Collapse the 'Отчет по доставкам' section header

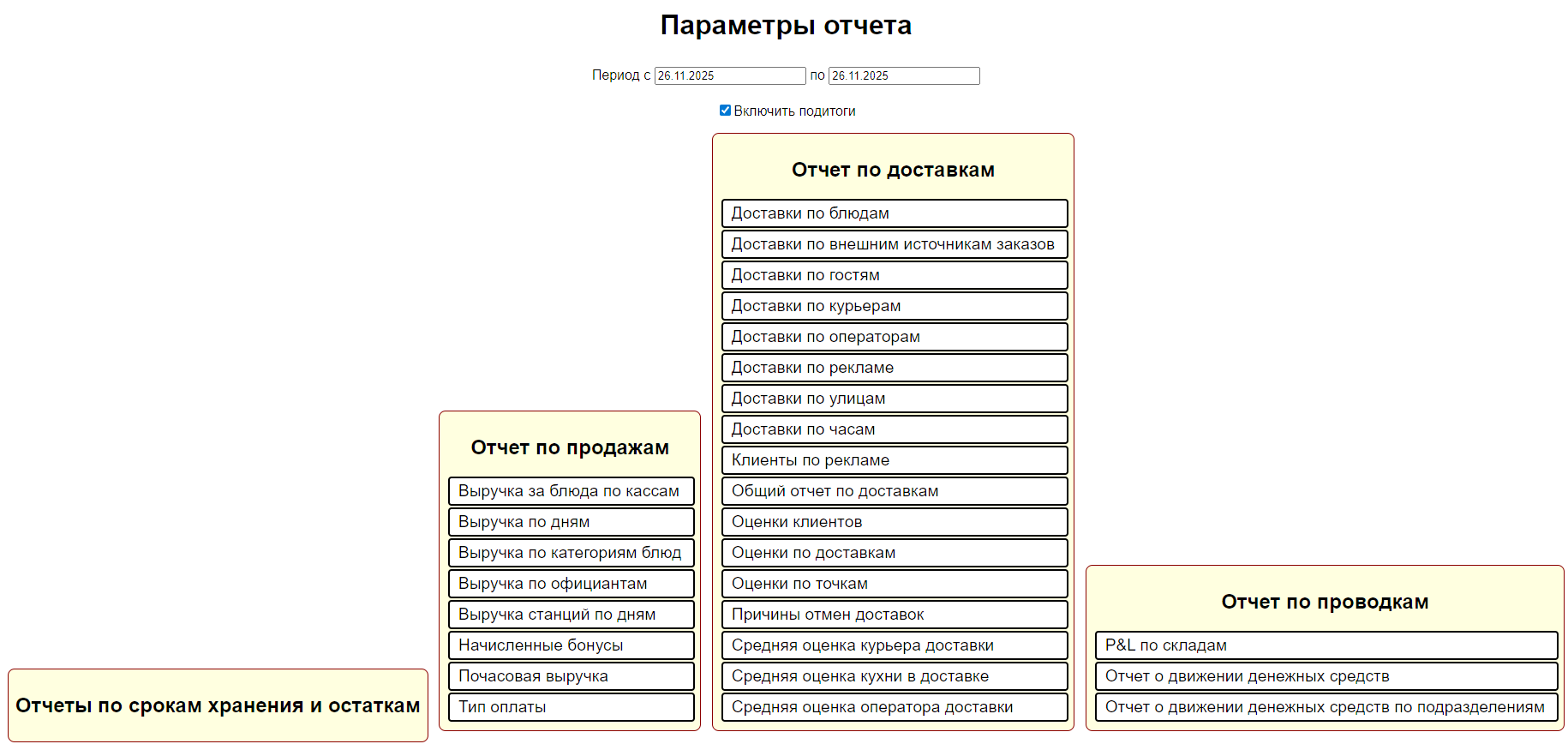(x=892, y=170)
